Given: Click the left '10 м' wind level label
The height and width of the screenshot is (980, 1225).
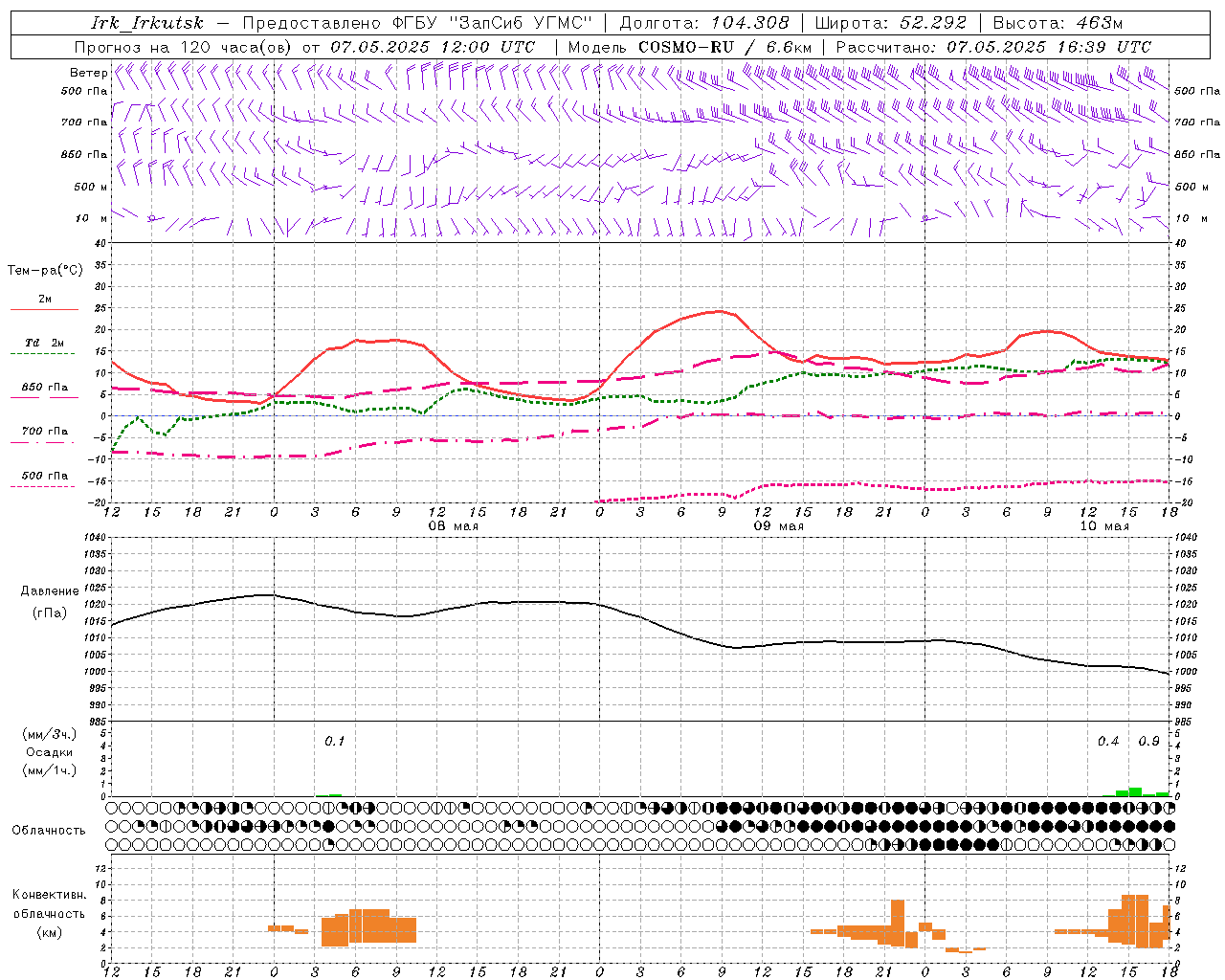Looking at the screenshot, I should pos(91,219).
